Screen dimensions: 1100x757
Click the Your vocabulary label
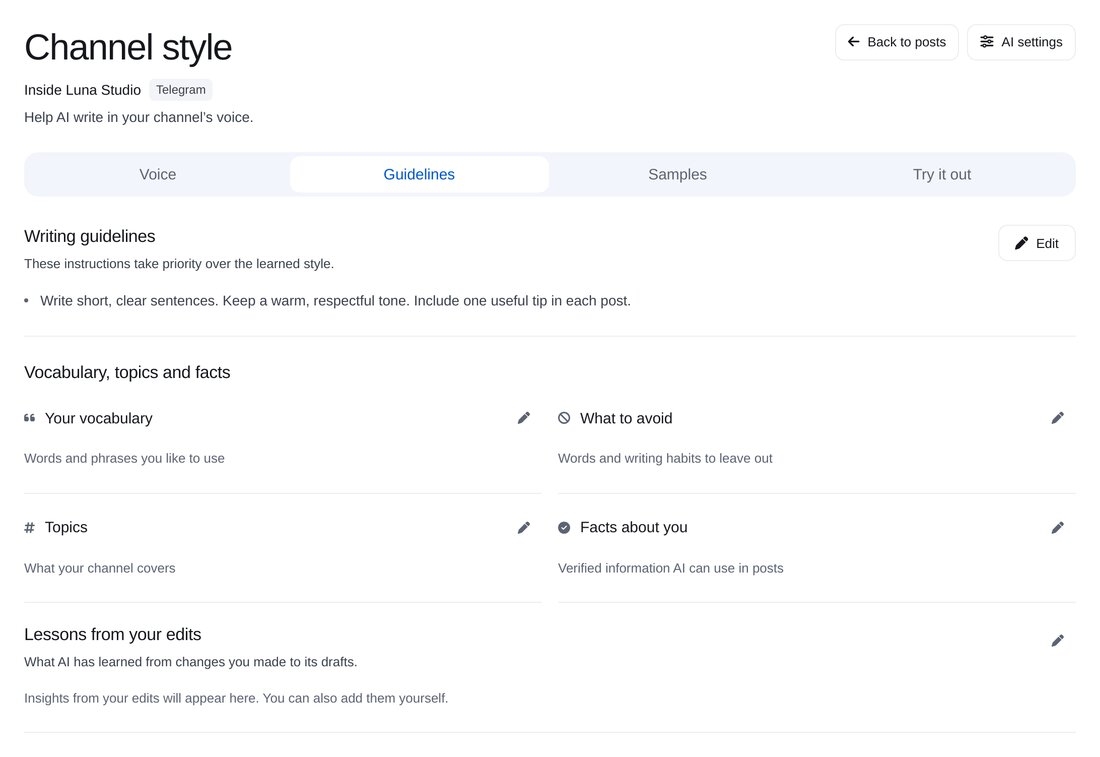coord(99,418)
